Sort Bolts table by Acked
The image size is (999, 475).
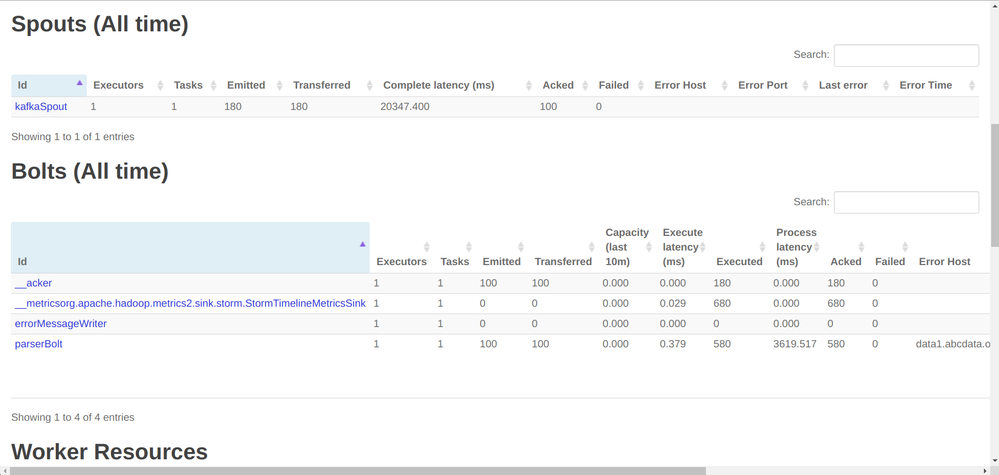(x=846, y=248)
